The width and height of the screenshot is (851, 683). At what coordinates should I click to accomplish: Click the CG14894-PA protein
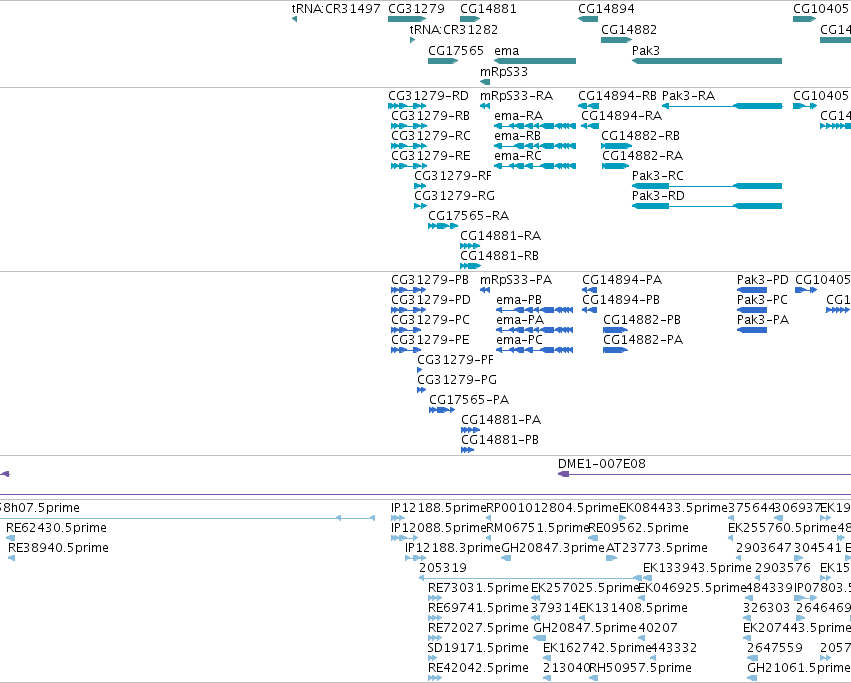[589, 290]
